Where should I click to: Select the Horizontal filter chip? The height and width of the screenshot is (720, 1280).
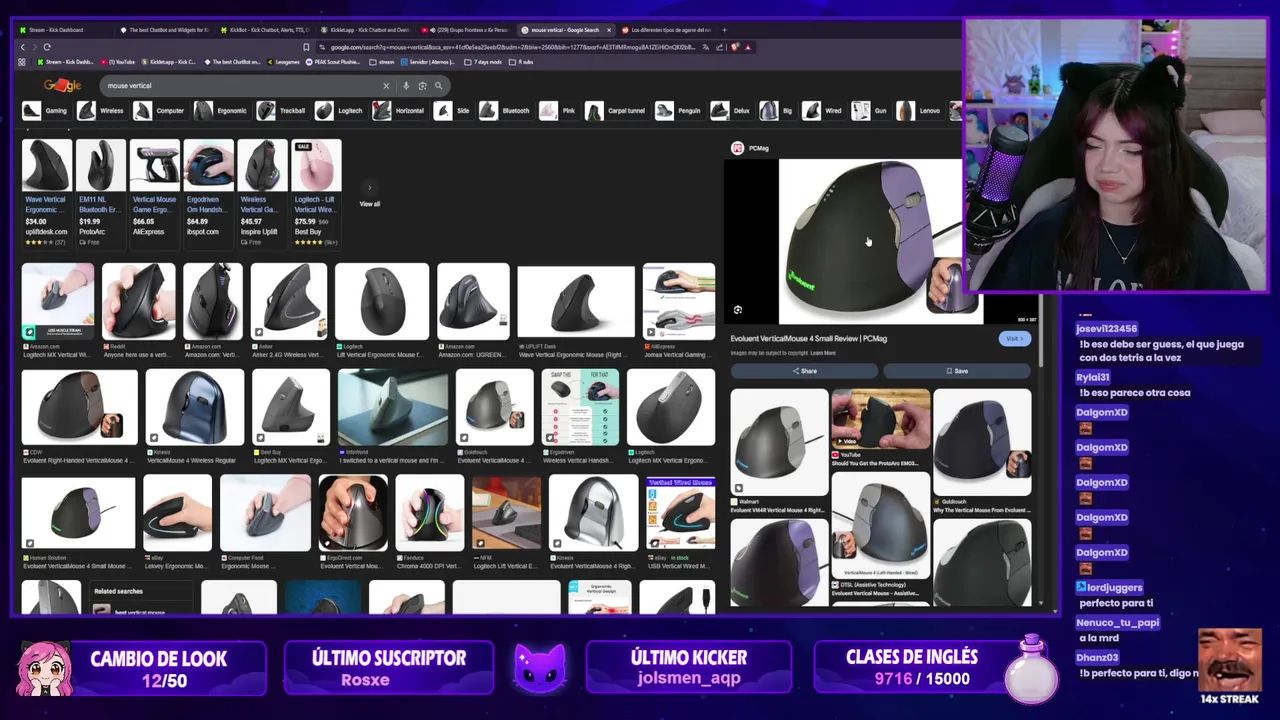pyautogui.click(x=399, y=111)
